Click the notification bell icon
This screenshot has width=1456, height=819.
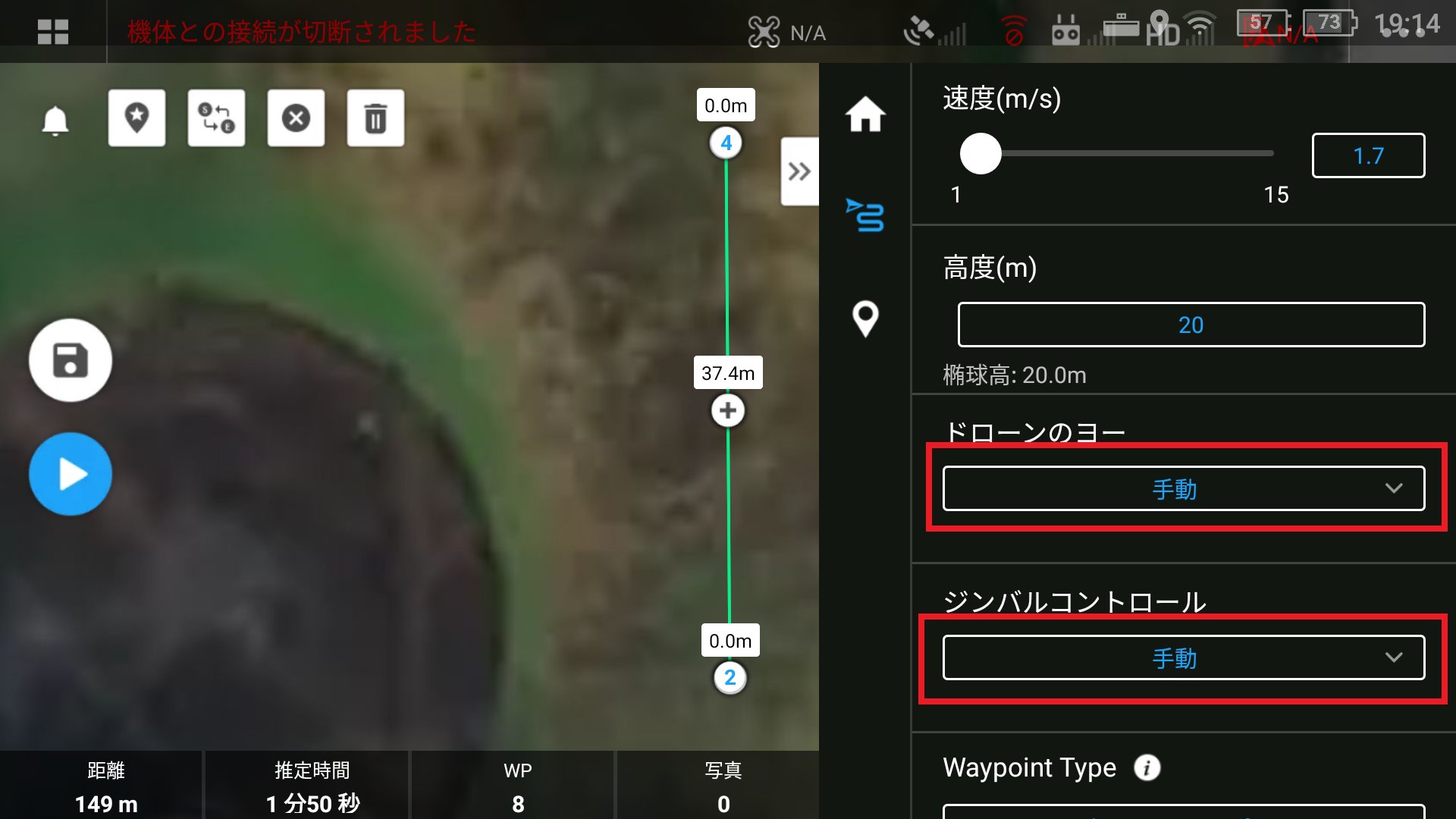pyautogui.click(x=55, y=120)
